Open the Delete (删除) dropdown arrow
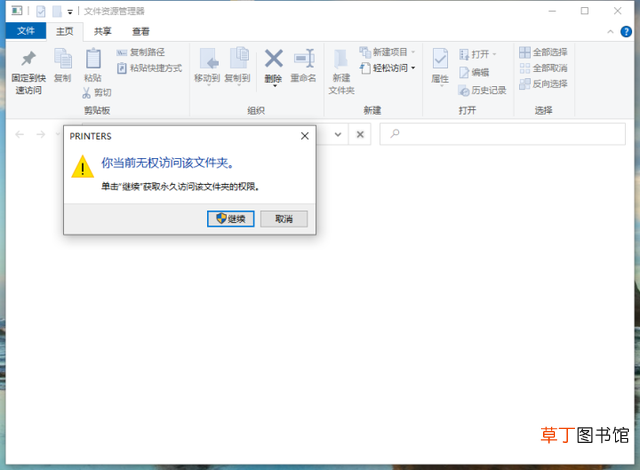The height and width of the screenshot is (470, 640). [x=274, y=86]
